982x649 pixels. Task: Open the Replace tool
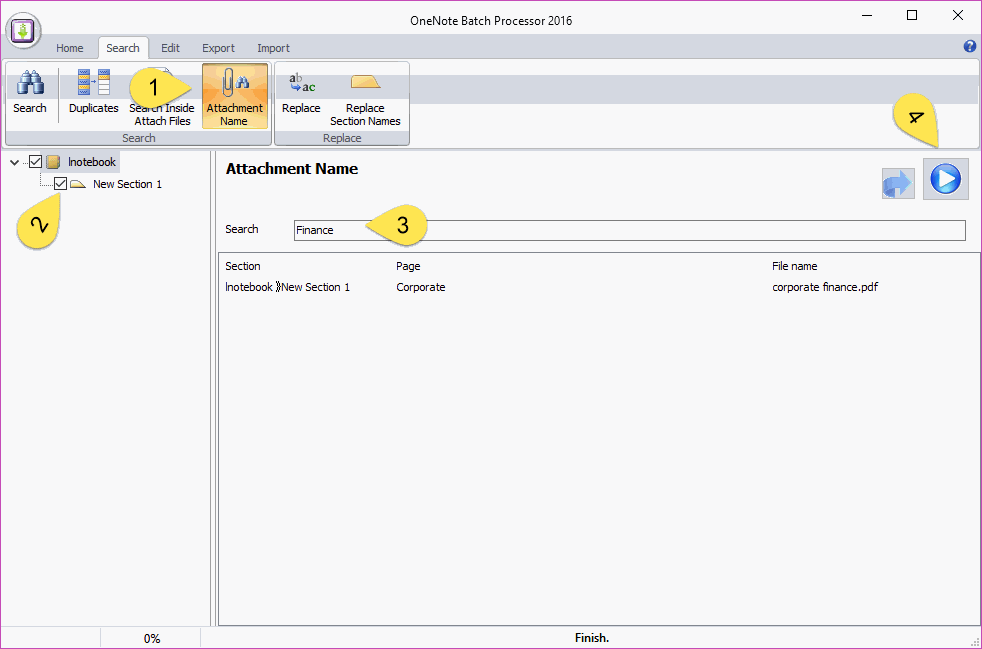click(301, 91)
